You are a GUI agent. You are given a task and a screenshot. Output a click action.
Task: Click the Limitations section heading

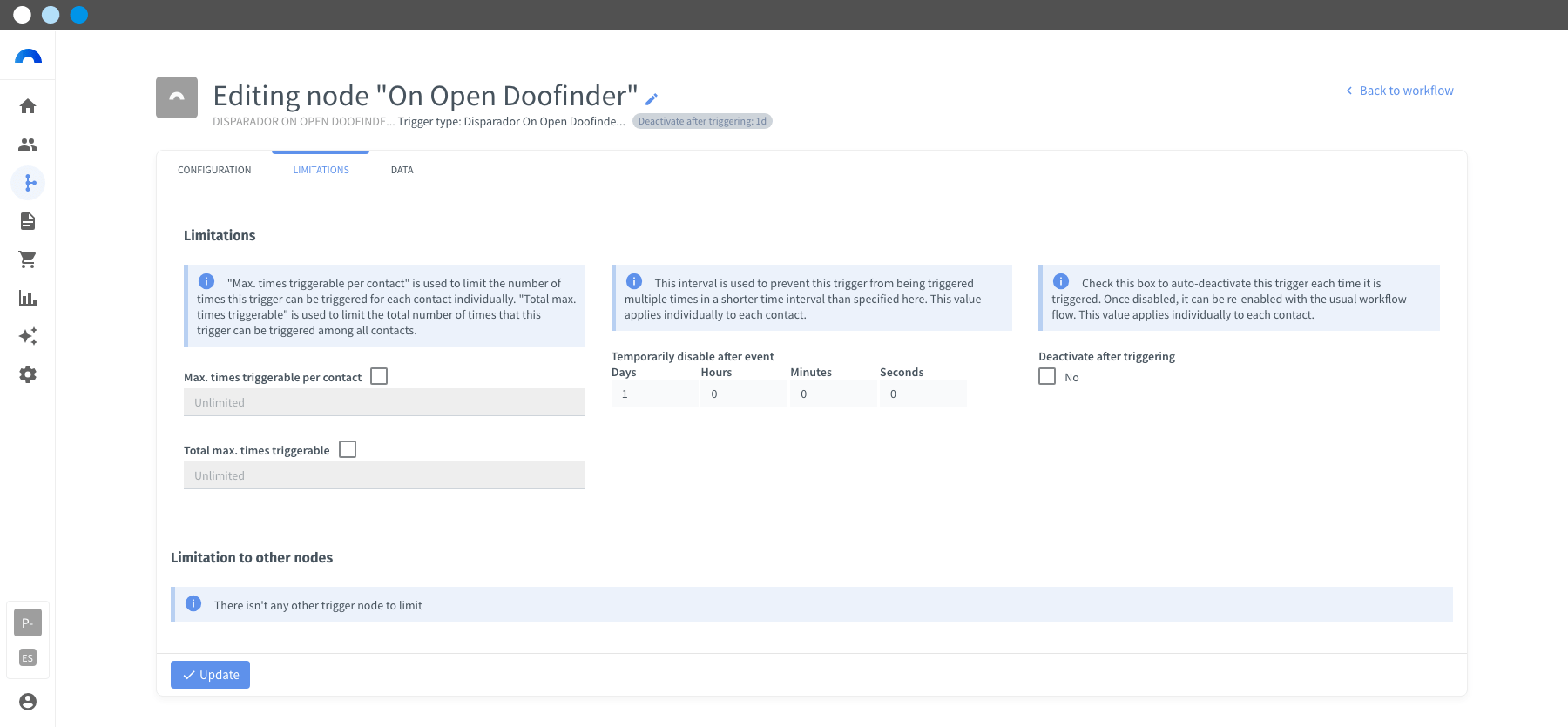tap(220, 235)
